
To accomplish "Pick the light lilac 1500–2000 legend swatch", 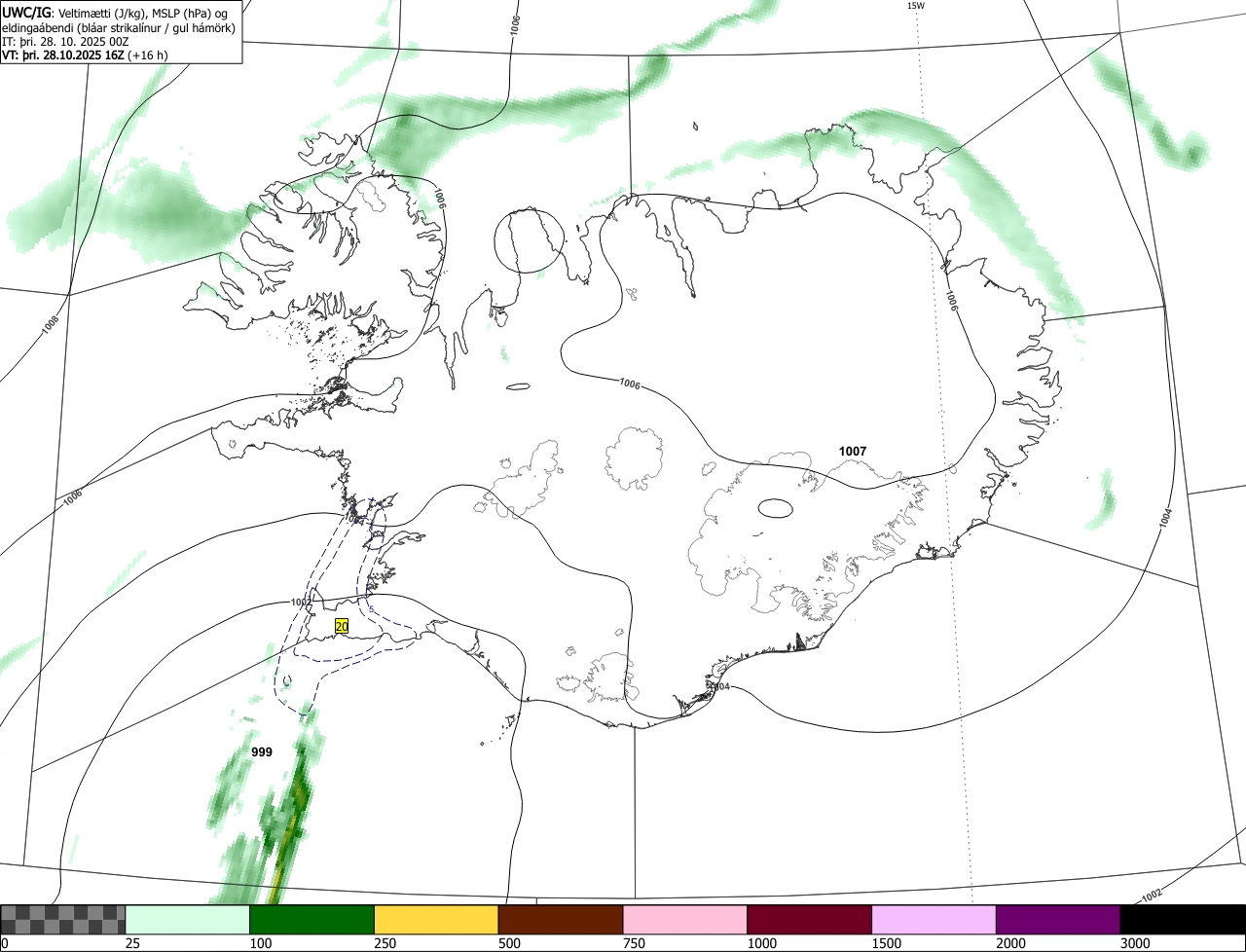I will pos(934,920).
